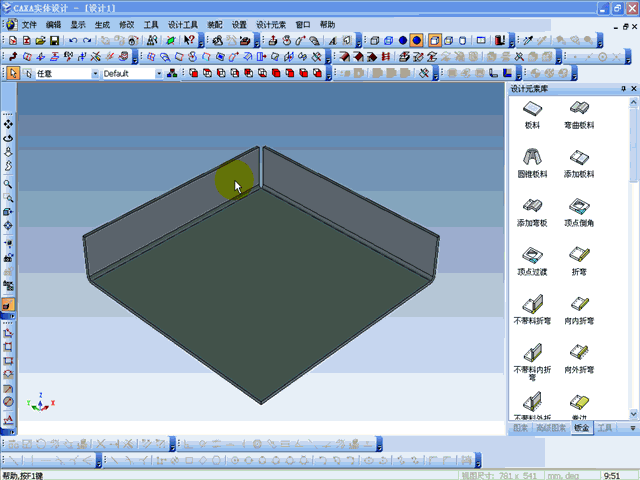The width and height of the screenshot is (640, 480).
Task: Toggle the highlighted orange icon in left toolbar
Action: [8, 304]
